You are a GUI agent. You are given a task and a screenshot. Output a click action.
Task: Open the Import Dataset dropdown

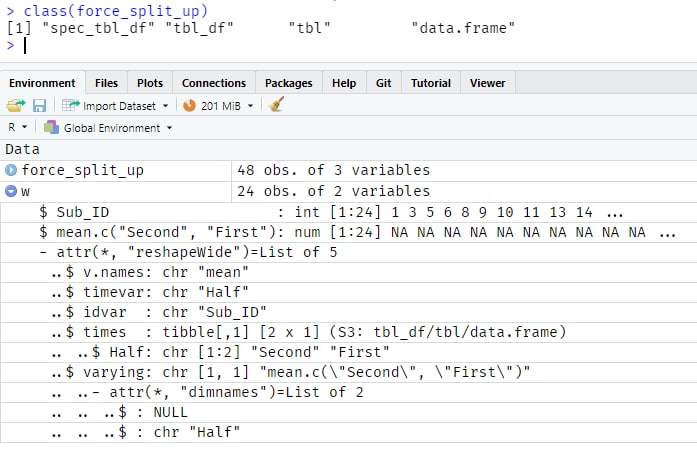point(165,106)
